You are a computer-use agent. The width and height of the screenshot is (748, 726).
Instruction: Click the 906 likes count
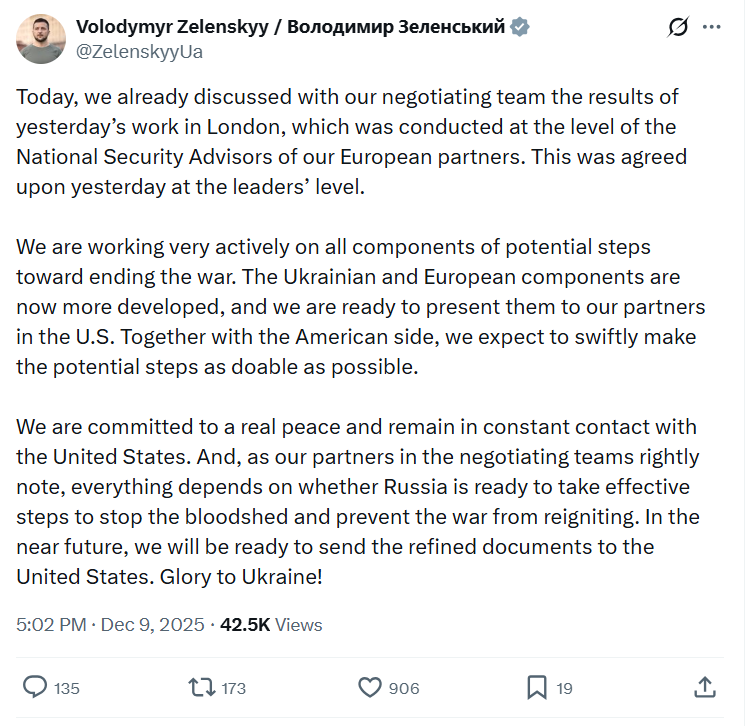(x=404, y=688)
